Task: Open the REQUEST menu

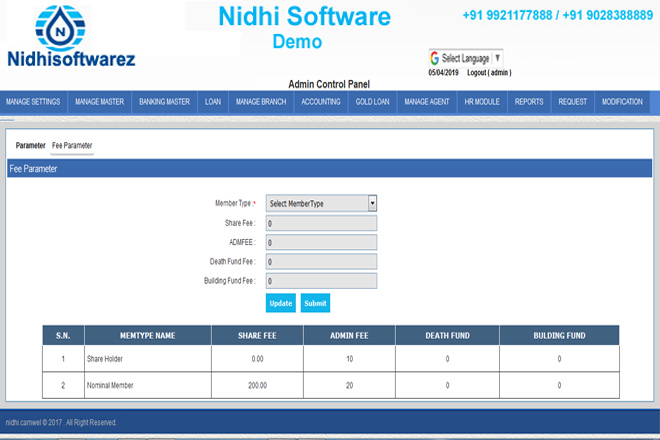Action: (572, 102)
